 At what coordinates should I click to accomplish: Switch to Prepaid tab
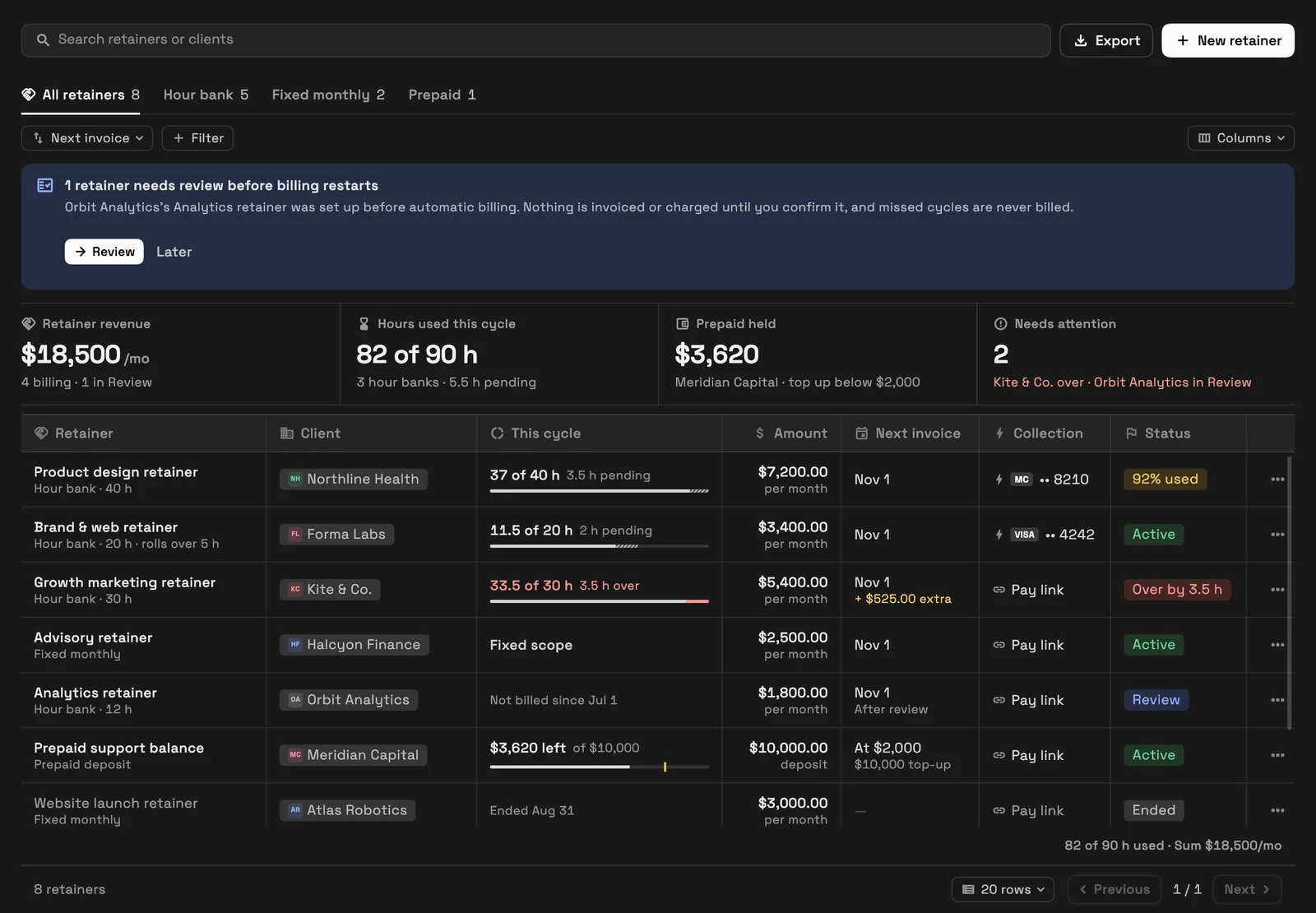442,95
